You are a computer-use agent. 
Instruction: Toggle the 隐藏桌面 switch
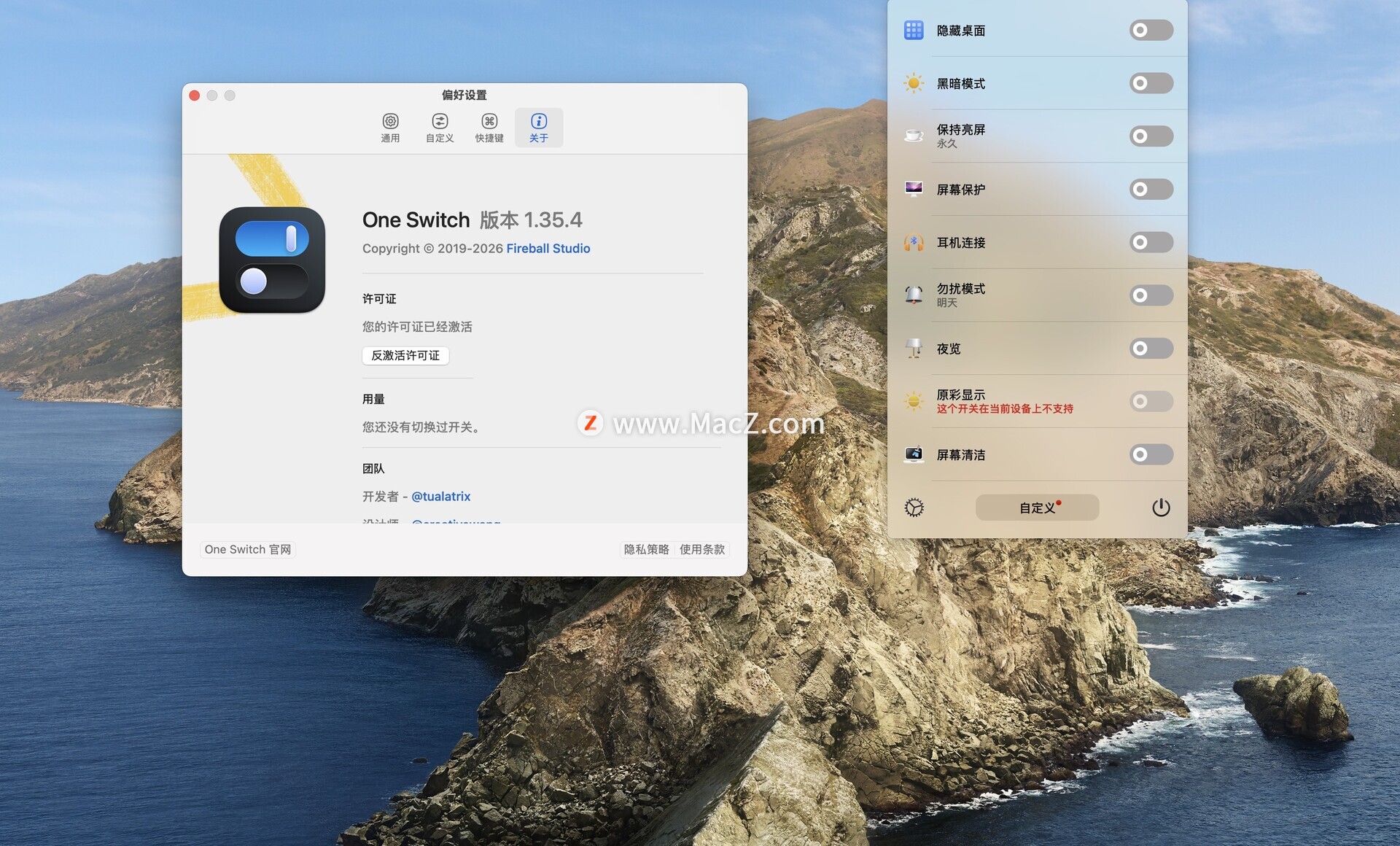1151,30
